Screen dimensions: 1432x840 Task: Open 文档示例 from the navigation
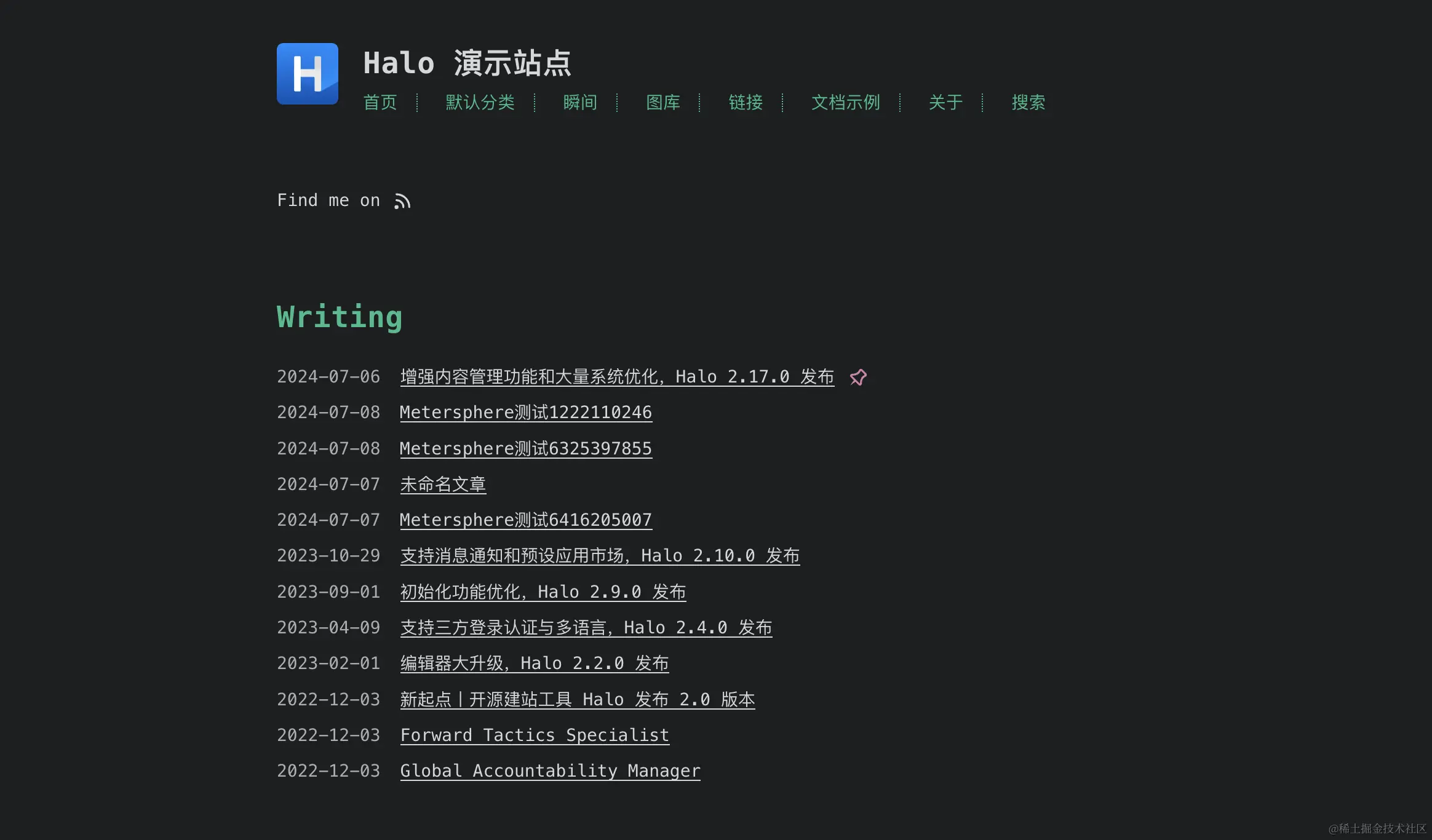pos(845,102)
